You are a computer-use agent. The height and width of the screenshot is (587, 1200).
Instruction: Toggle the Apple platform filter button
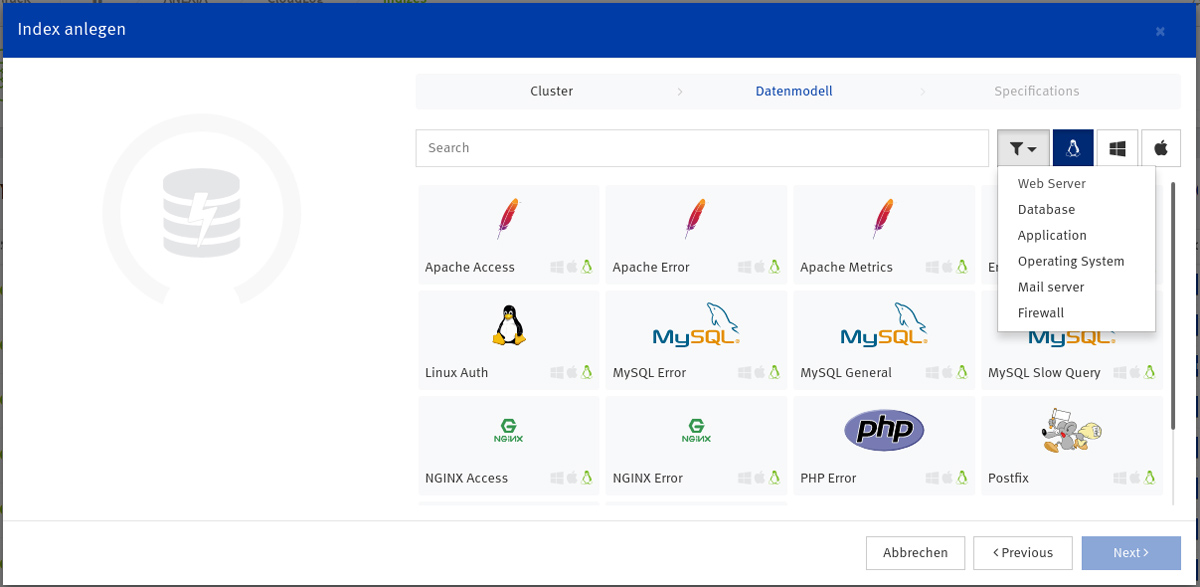pos(1161,148)
